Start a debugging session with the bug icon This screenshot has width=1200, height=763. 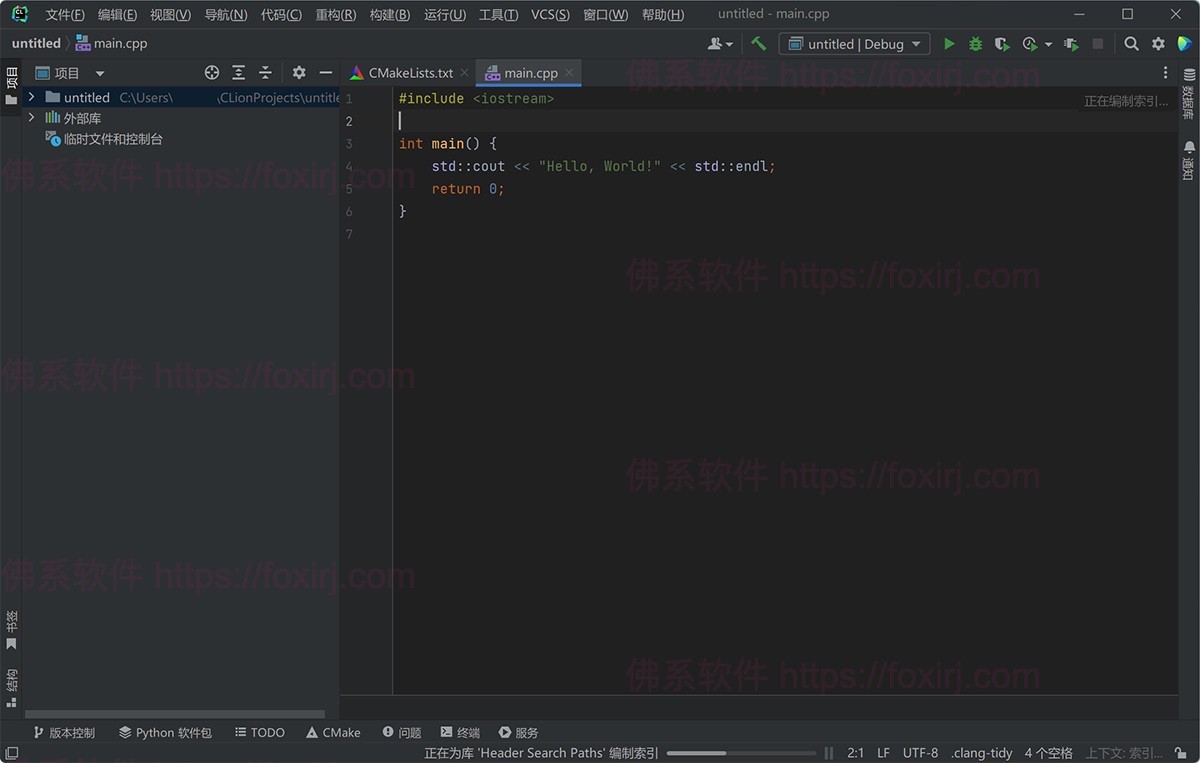tap(974, 44)
